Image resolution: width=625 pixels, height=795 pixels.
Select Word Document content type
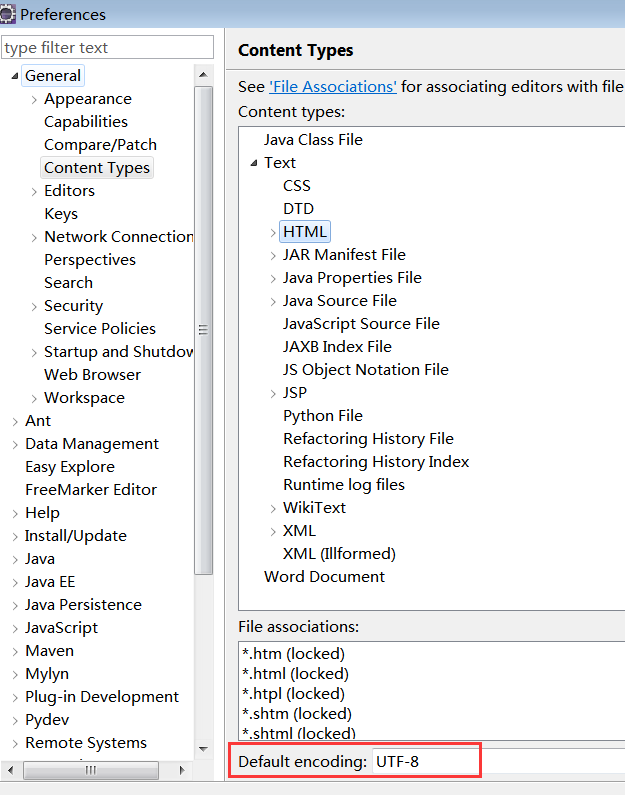tap(324, 577)
